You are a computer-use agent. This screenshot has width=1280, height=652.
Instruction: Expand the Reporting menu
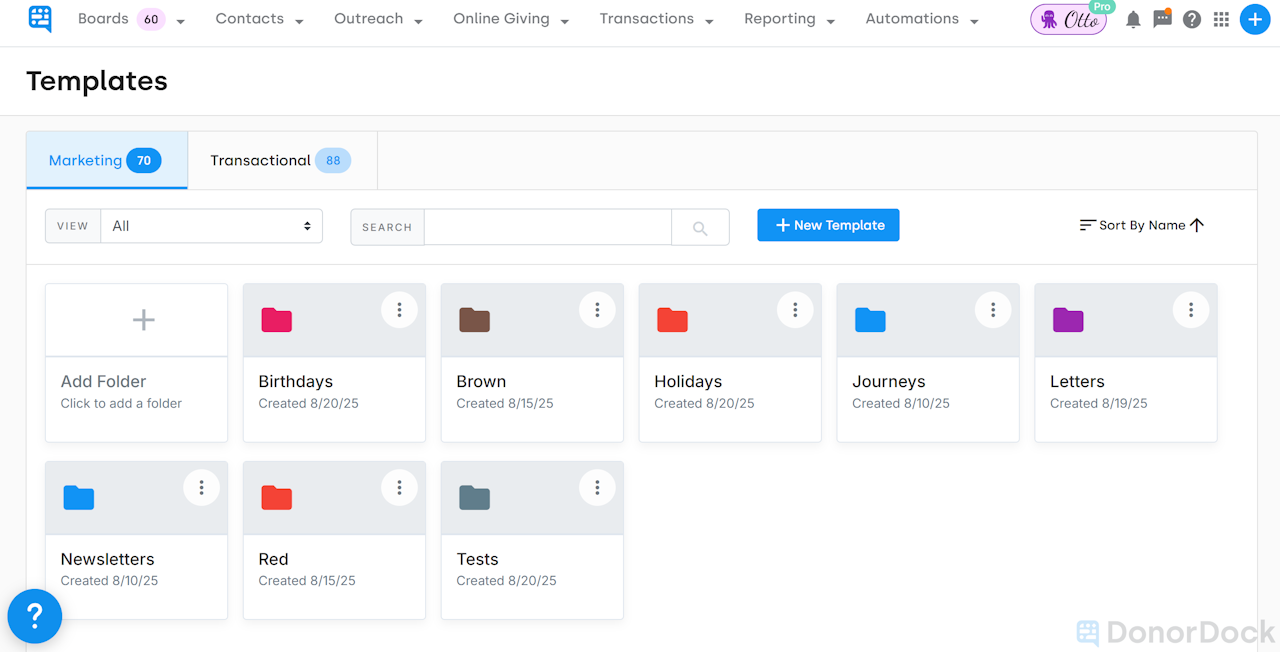tap(789, 19)
